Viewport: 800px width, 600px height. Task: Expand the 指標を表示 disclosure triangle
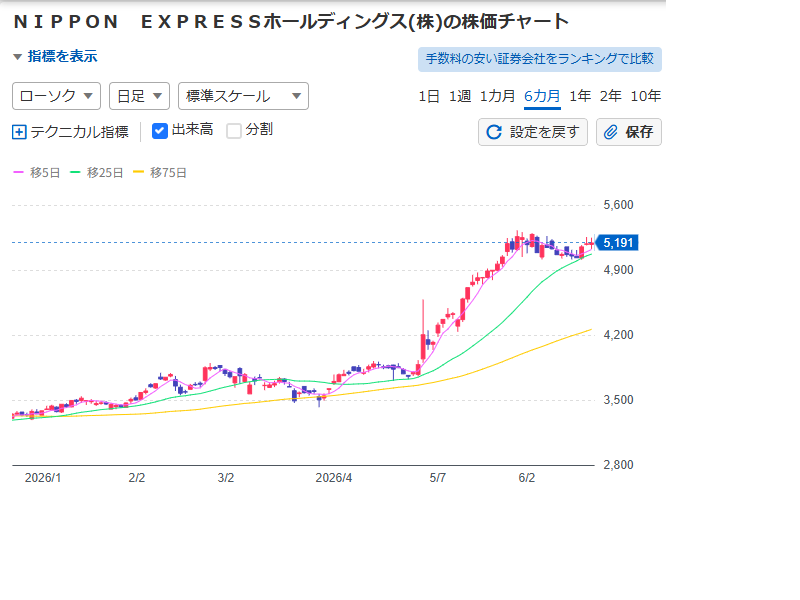pos(17,57)
